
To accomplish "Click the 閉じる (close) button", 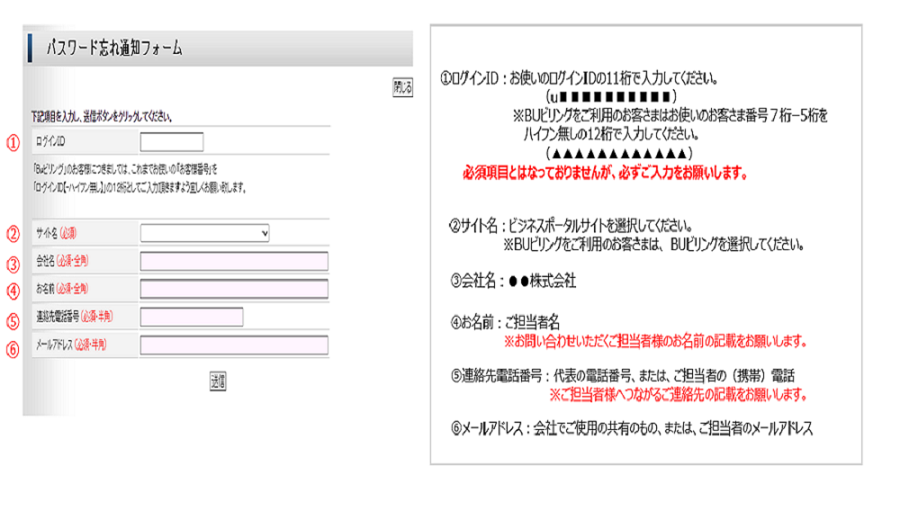I will pyautogui.click(x=401, y=88).
